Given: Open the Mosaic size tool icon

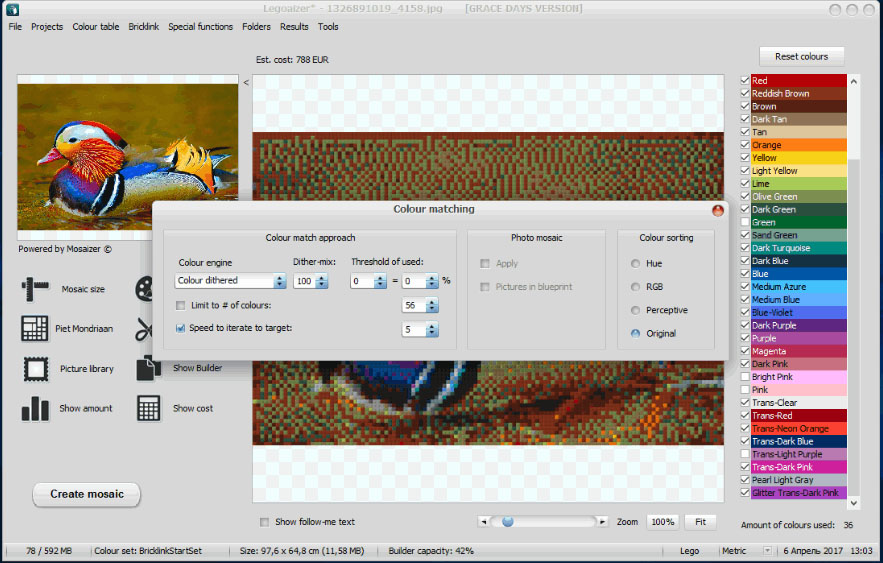Looking at the screenshot, I should pyautogui.click(x=35, y=289).
